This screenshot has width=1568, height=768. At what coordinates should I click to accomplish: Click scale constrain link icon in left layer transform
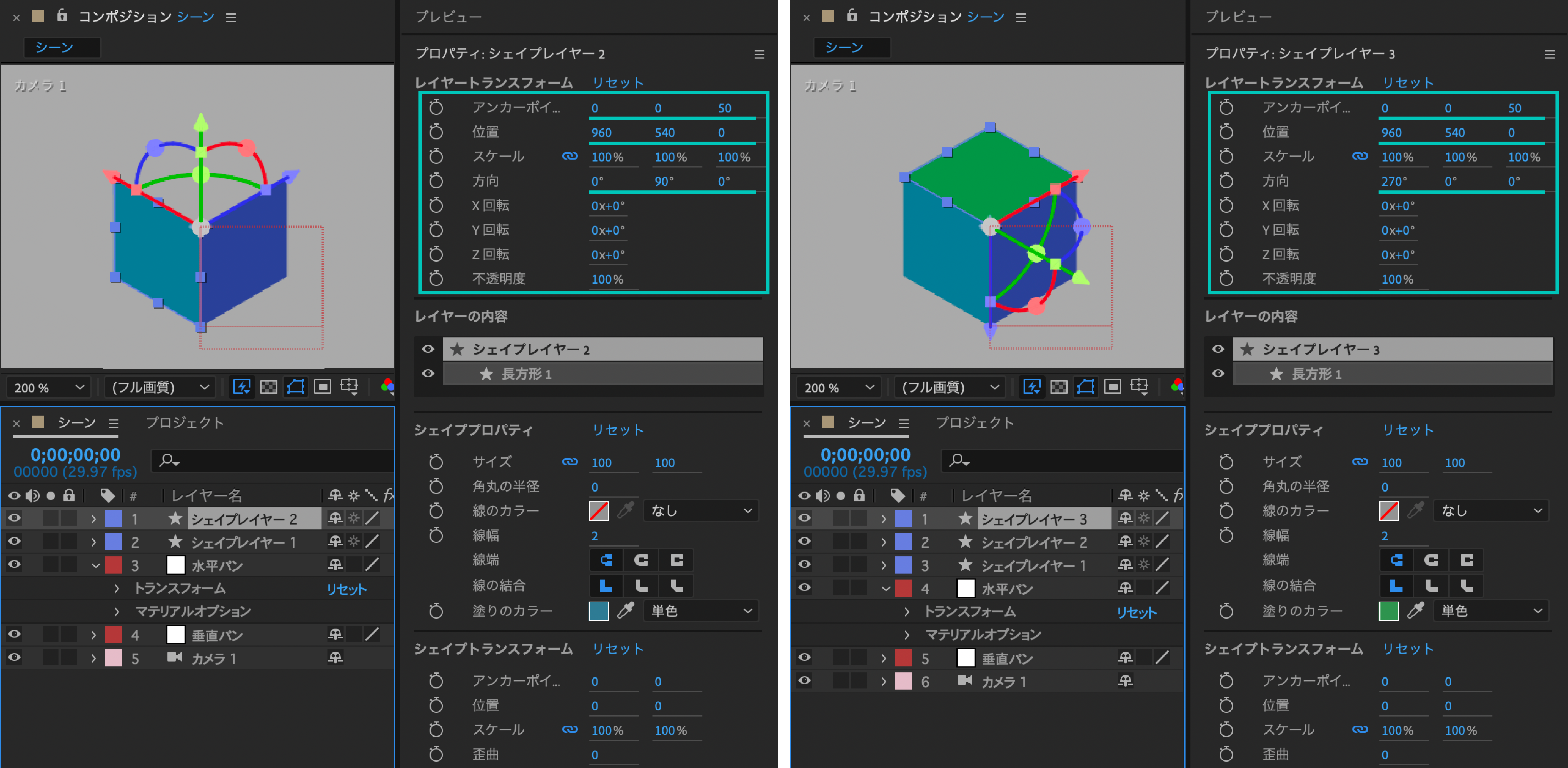coord(570,157)
